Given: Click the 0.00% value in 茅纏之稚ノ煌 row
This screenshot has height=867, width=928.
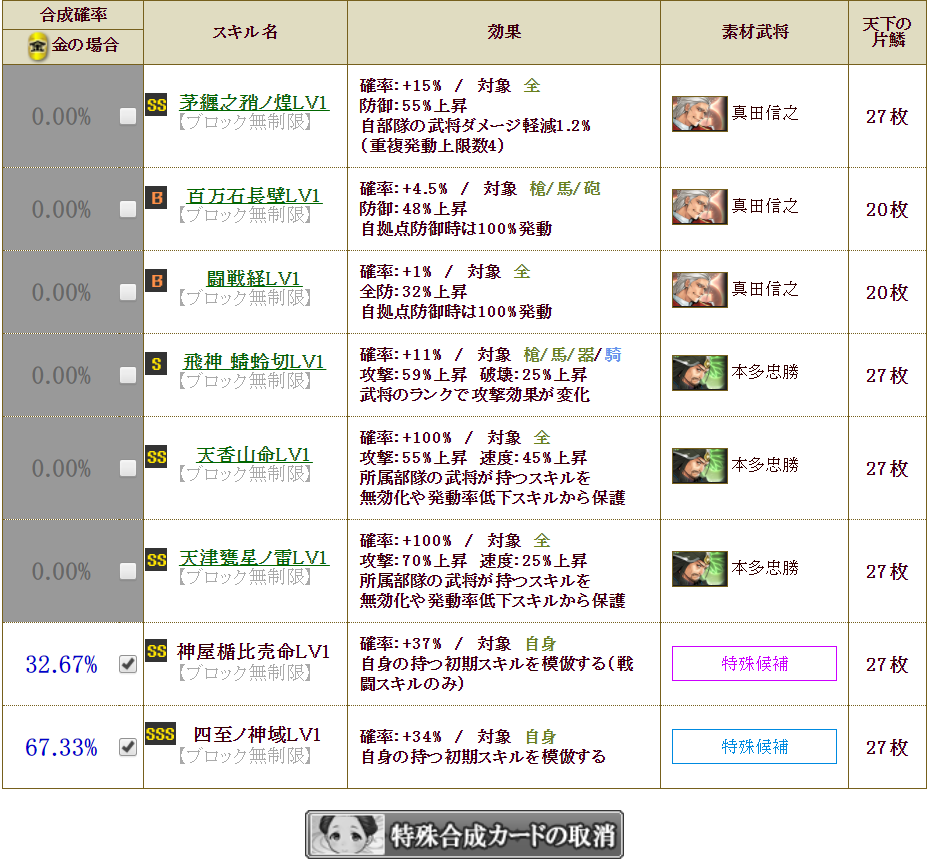Looking at the screenshot, I should (x=61, y=117).
